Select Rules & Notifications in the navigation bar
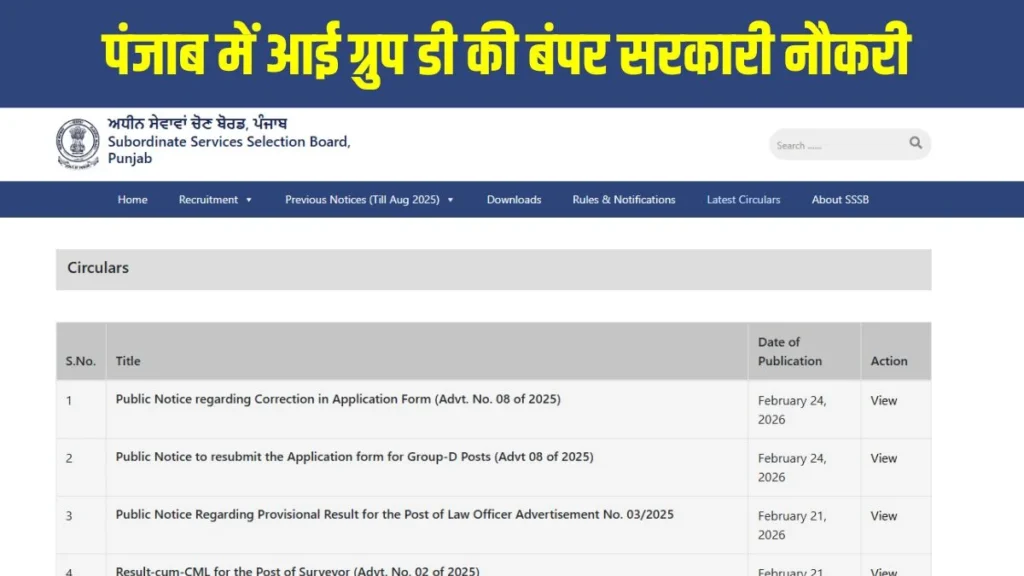This screenshot has height=576, width=1024. (622, 200)
